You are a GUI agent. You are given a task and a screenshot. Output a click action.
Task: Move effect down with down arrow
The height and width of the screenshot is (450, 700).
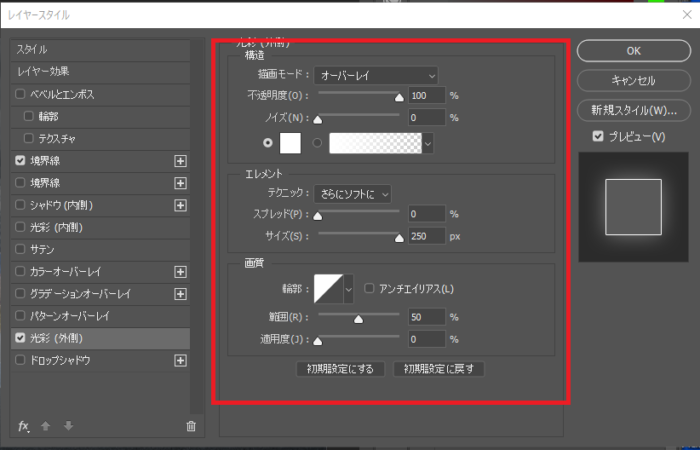click(68, 426)
